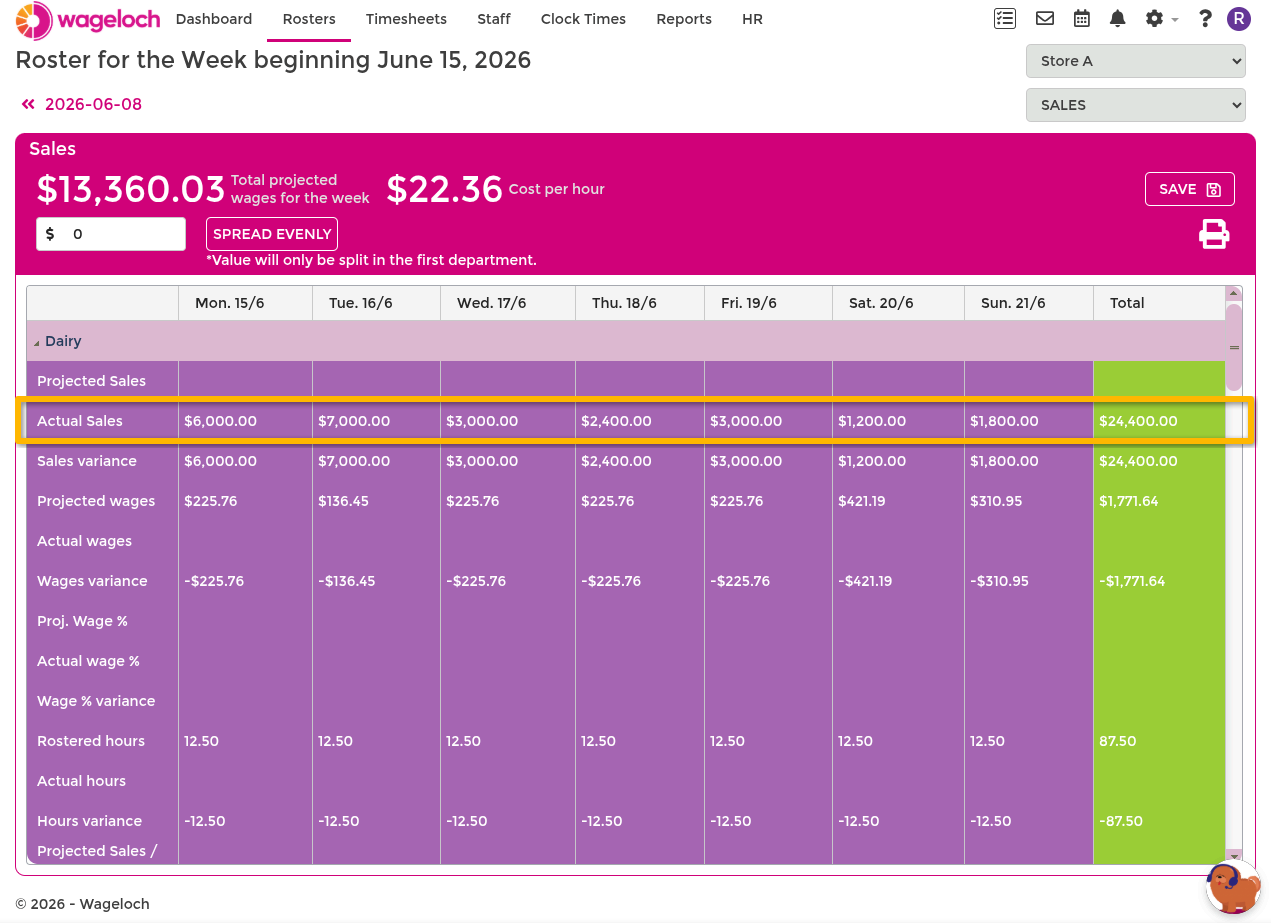Click the Proj. Wage % row label
Image resolution: width=1271 pixels, height=923 pixels.
point(82,621)
